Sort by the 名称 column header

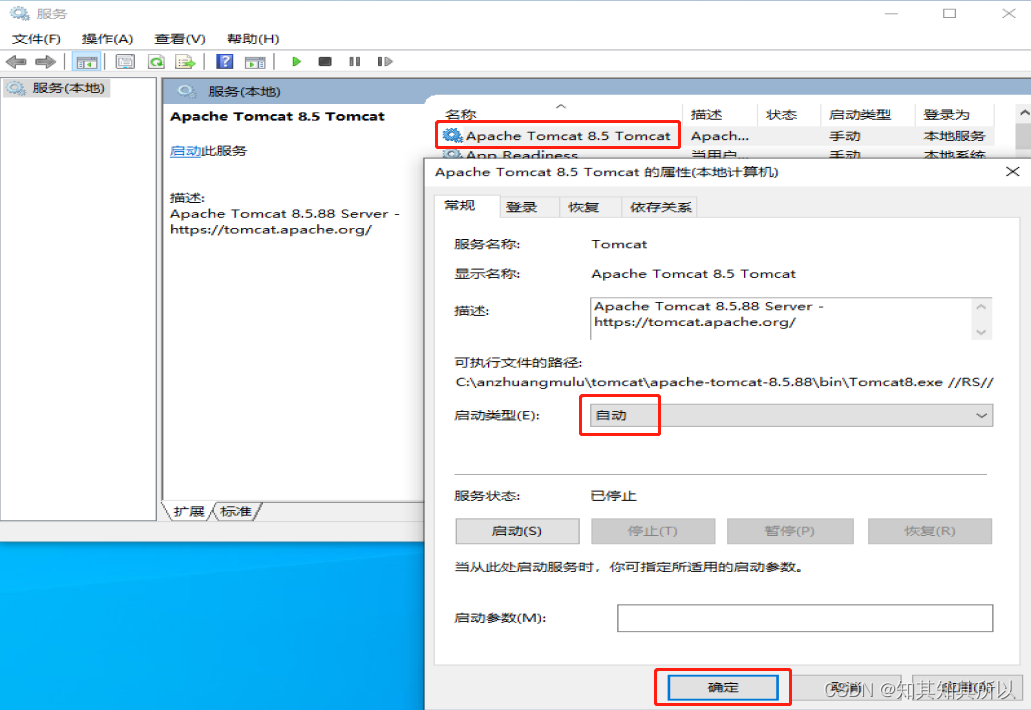[x=561, y=114]
